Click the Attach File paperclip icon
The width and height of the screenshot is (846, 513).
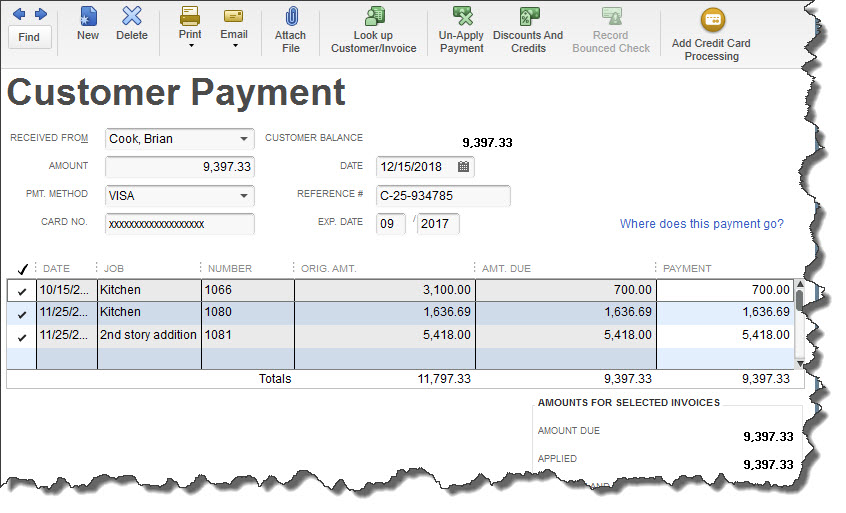[291, 17]
